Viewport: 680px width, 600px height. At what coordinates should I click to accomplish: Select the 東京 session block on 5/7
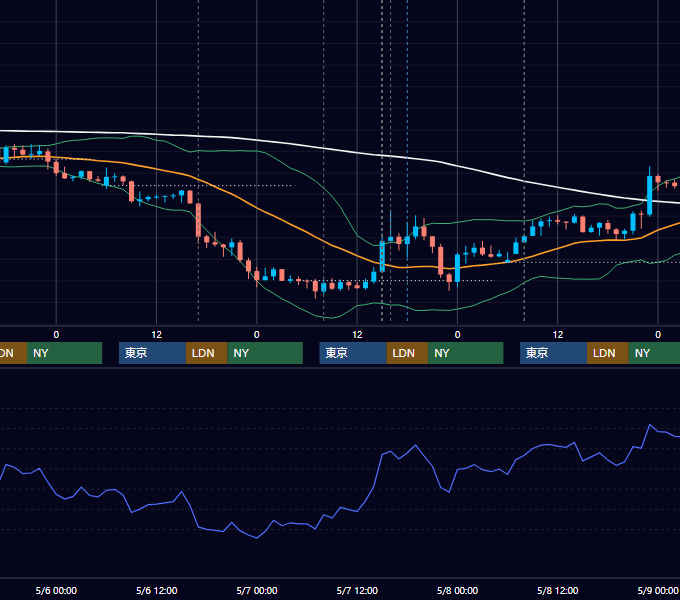coord(353,353)
